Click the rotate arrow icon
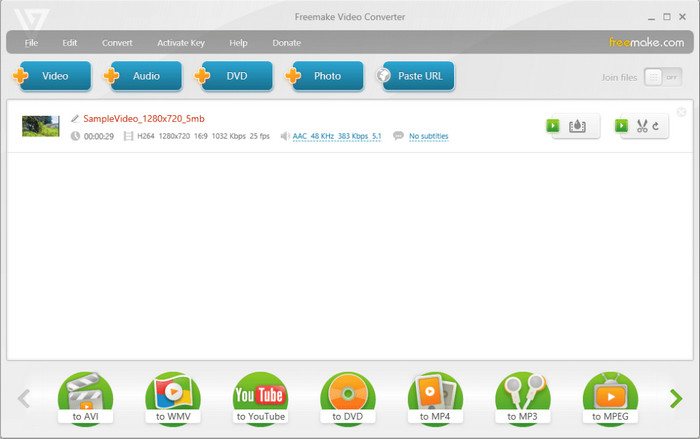This screenshot has height=439, width=700. (x=655, y=126)
